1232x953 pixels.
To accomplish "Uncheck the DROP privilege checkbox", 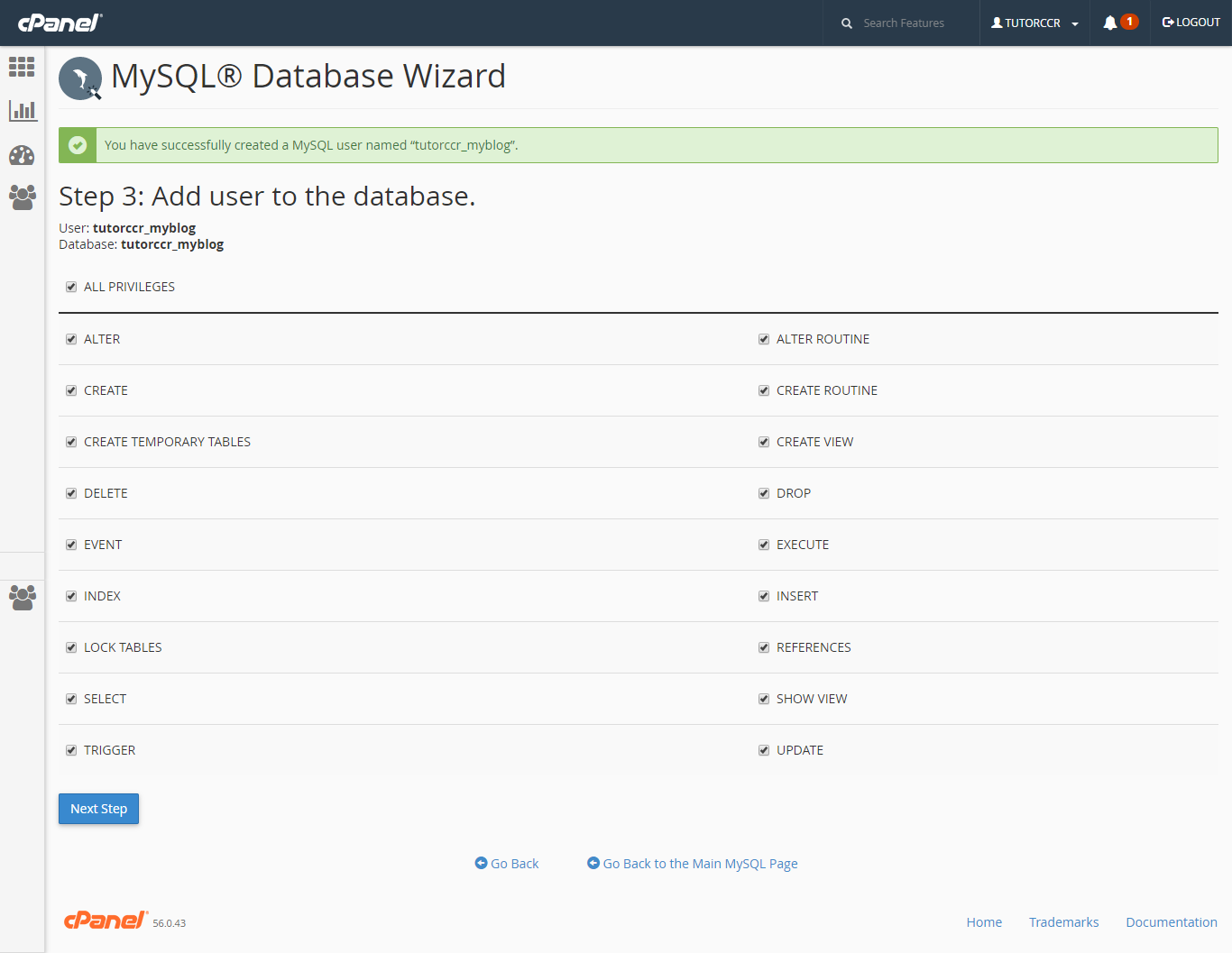I will (x=764, y=493).
